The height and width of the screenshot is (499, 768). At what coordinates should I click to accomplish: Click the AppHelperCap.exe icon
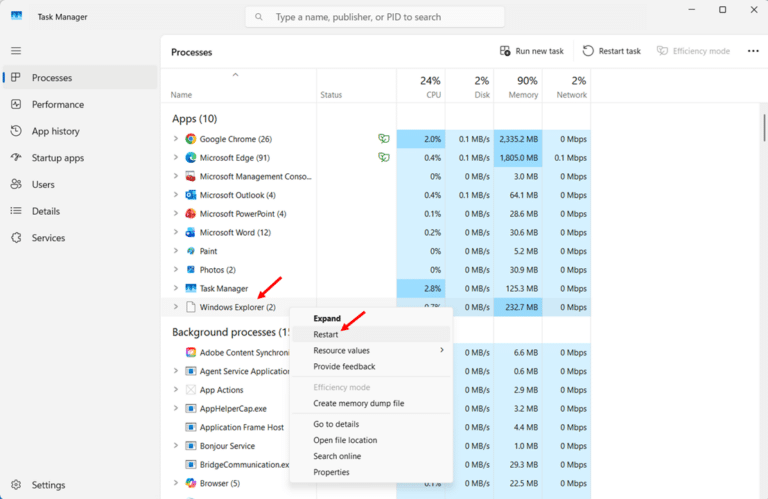[x=191, y=408]
